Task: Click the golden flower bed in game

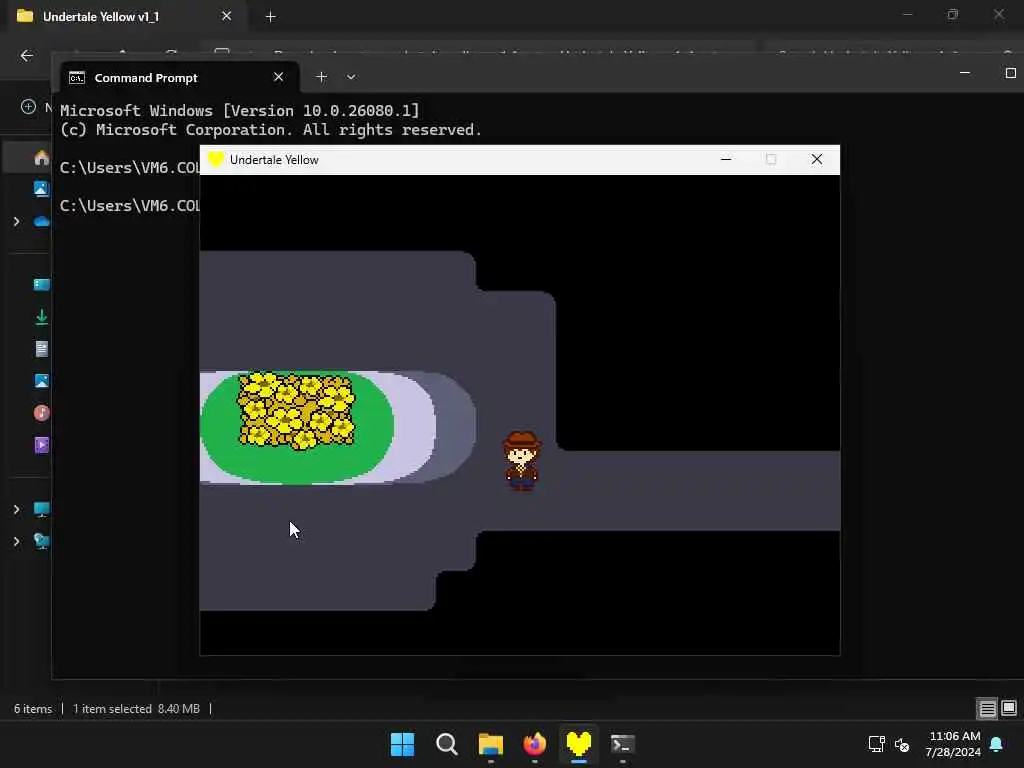Action: pos(296,410)
